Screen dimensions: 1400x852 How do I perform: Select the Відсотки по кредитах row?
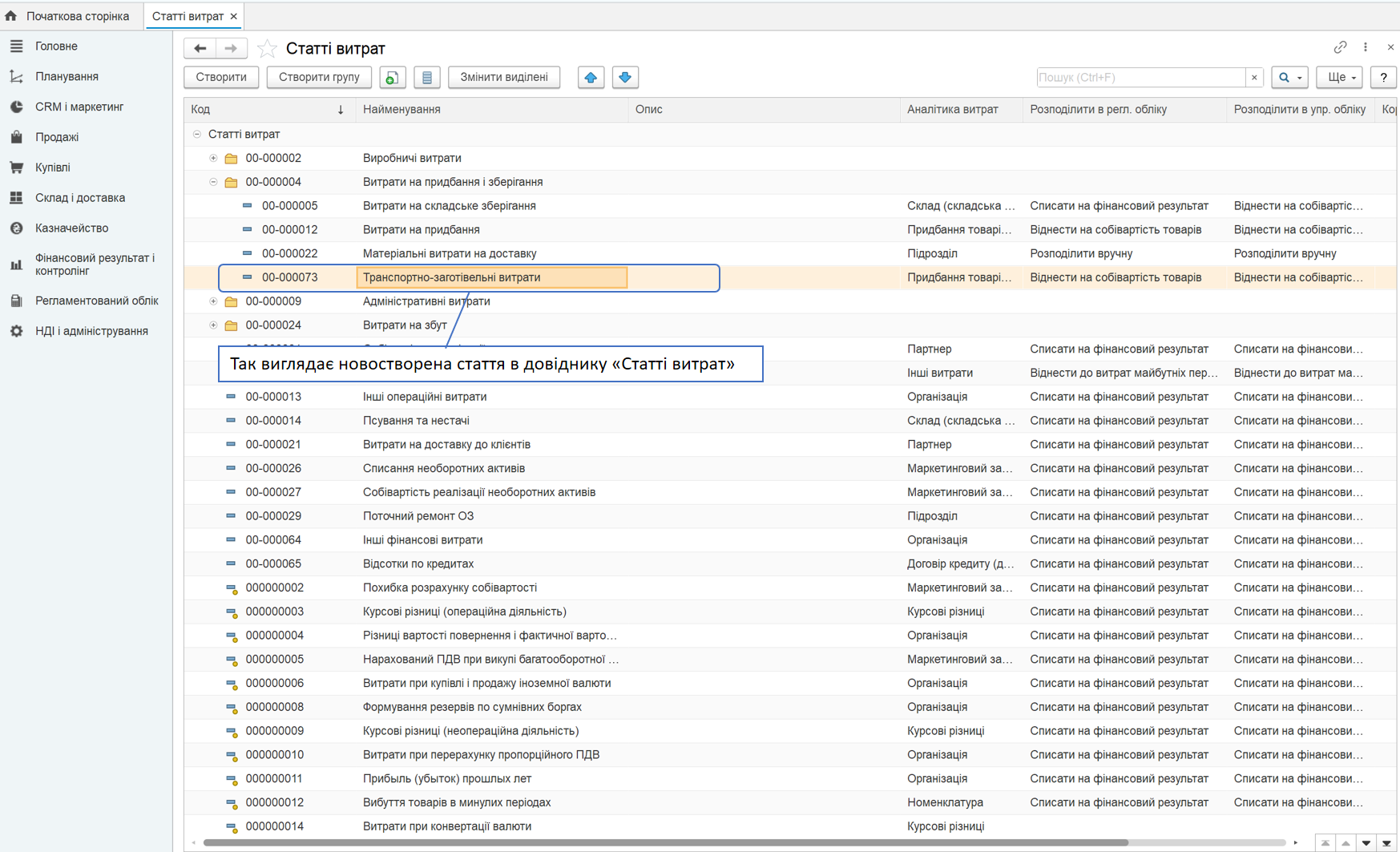(x=790, y=564)
